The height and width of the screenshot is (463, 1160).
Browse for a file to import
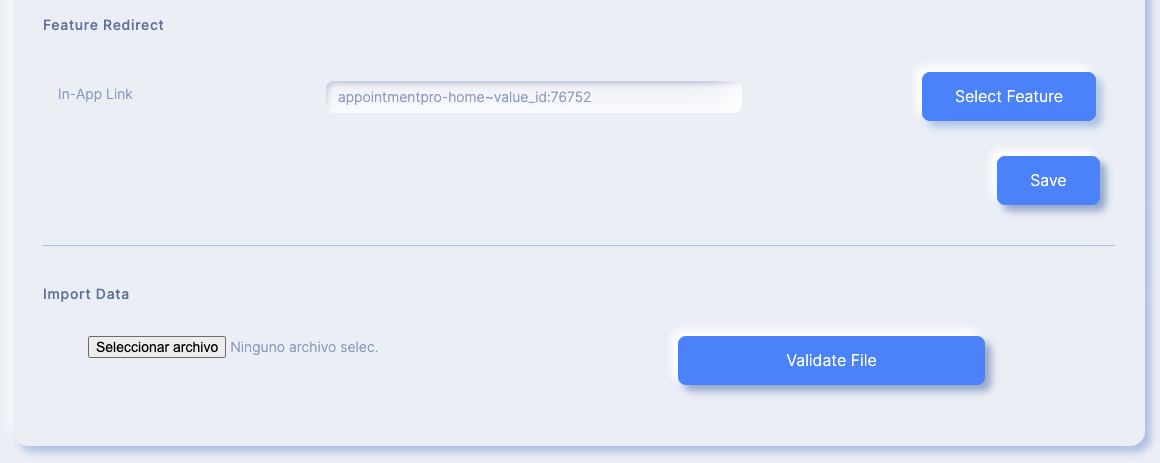[157, 347]
